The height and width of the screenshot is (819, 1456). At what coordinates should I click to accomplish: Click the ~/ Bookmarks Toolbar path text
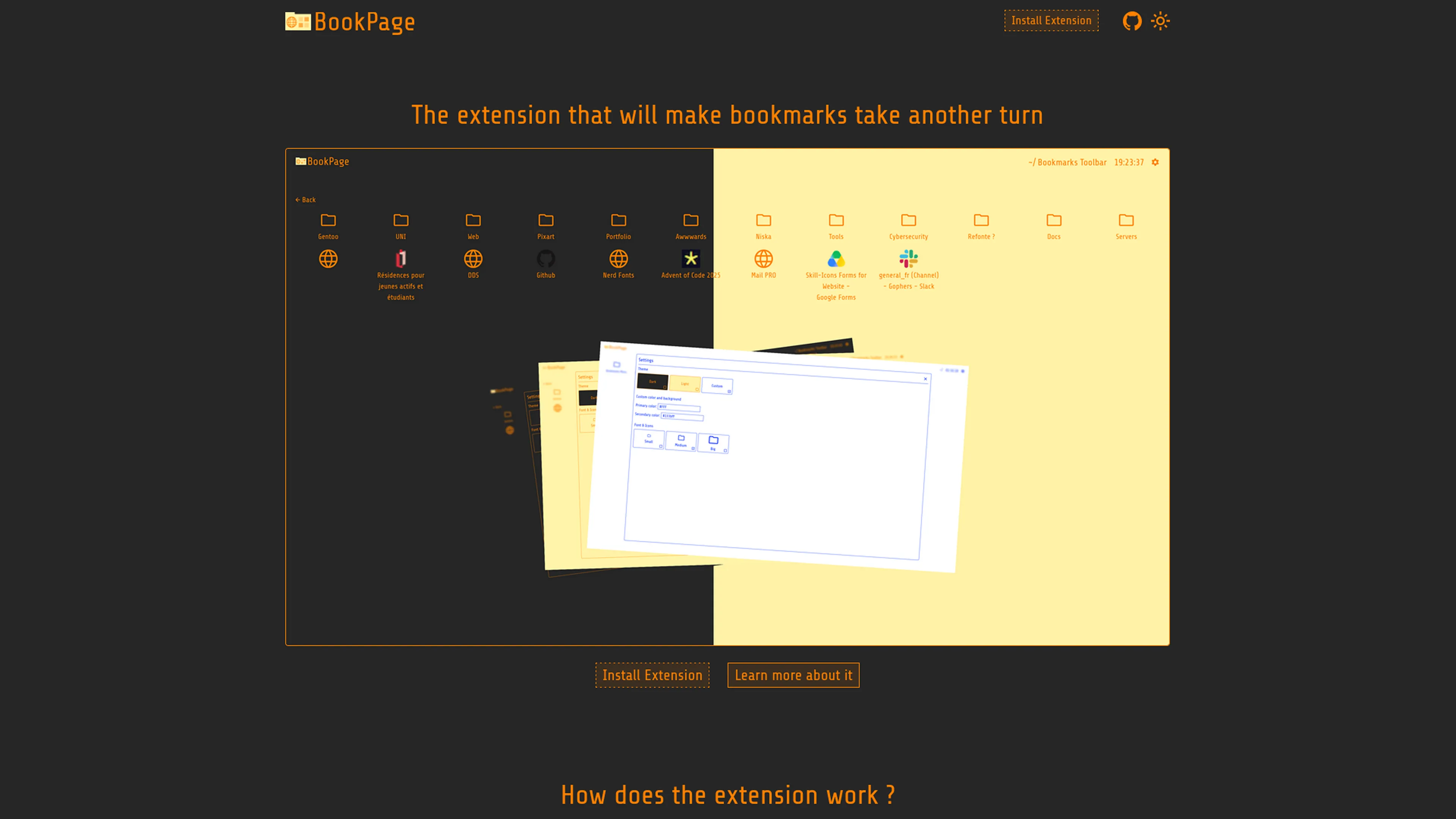tap(1067, 162)
